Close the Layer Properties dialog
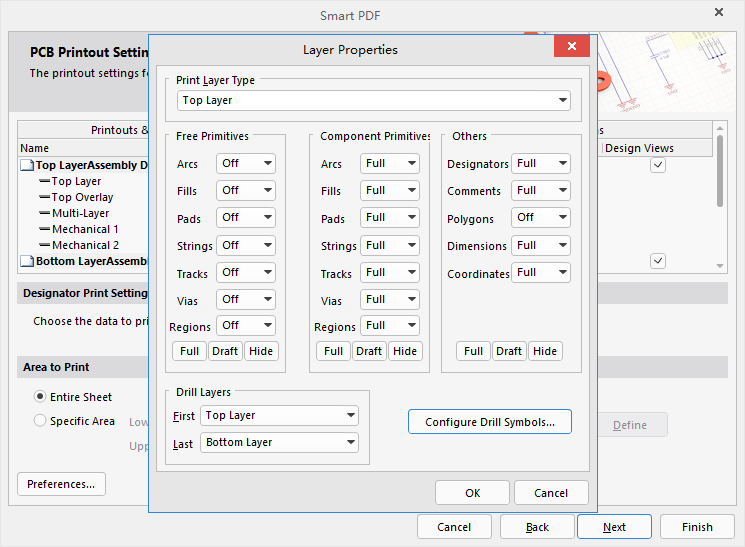745x547 pixels. click(571, 47)
